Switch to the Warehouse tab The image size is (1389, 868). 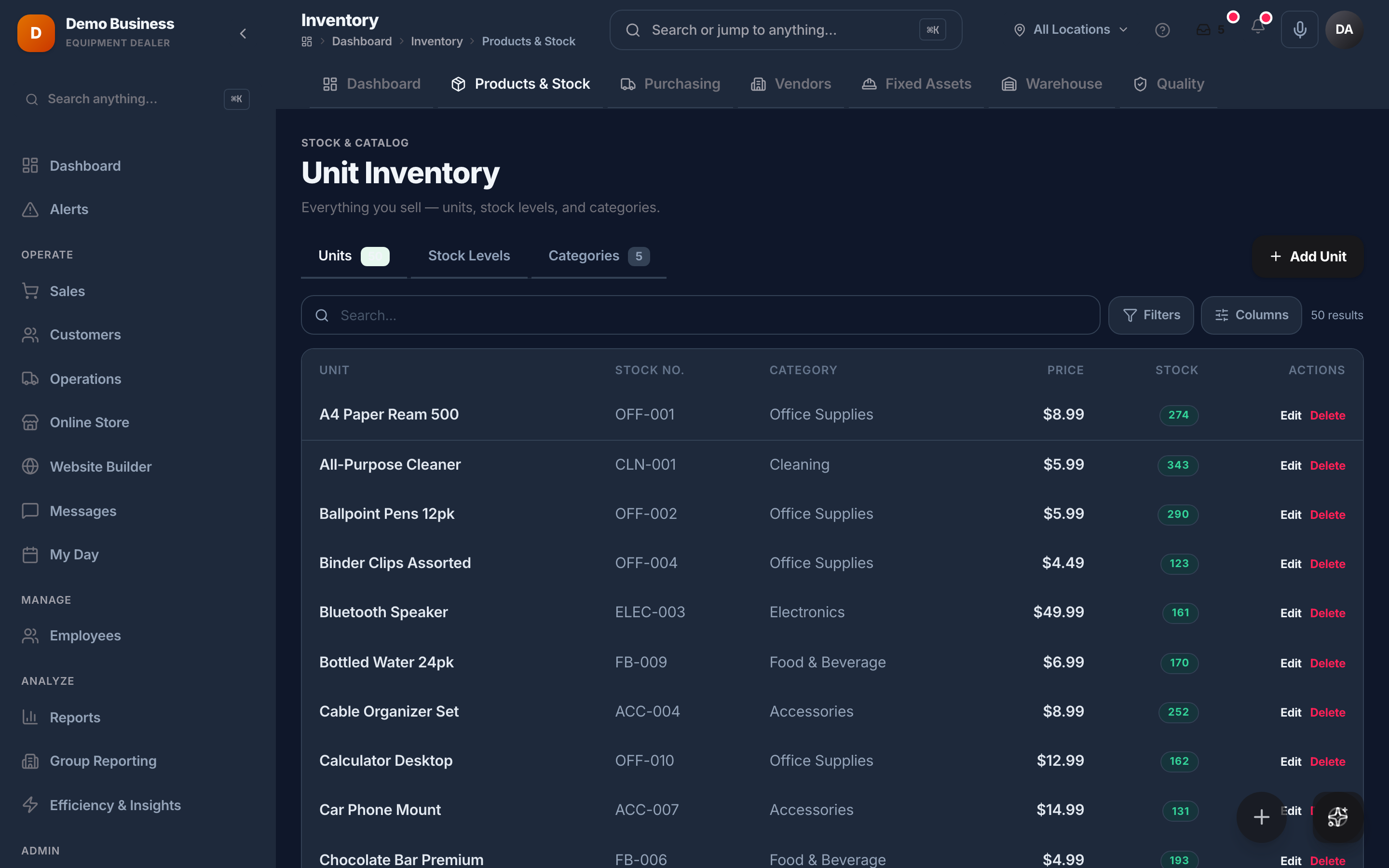[x=1052, y=84]
